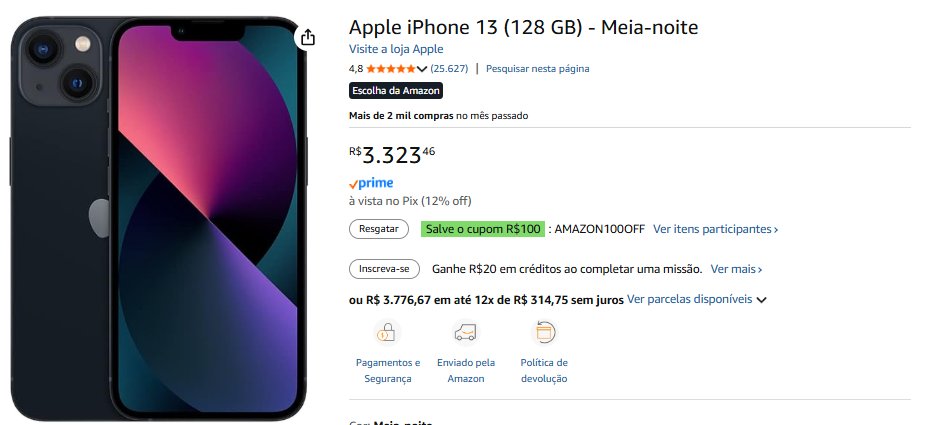Expand the rating breakdown chevron beside the stars

click(421, 69)
